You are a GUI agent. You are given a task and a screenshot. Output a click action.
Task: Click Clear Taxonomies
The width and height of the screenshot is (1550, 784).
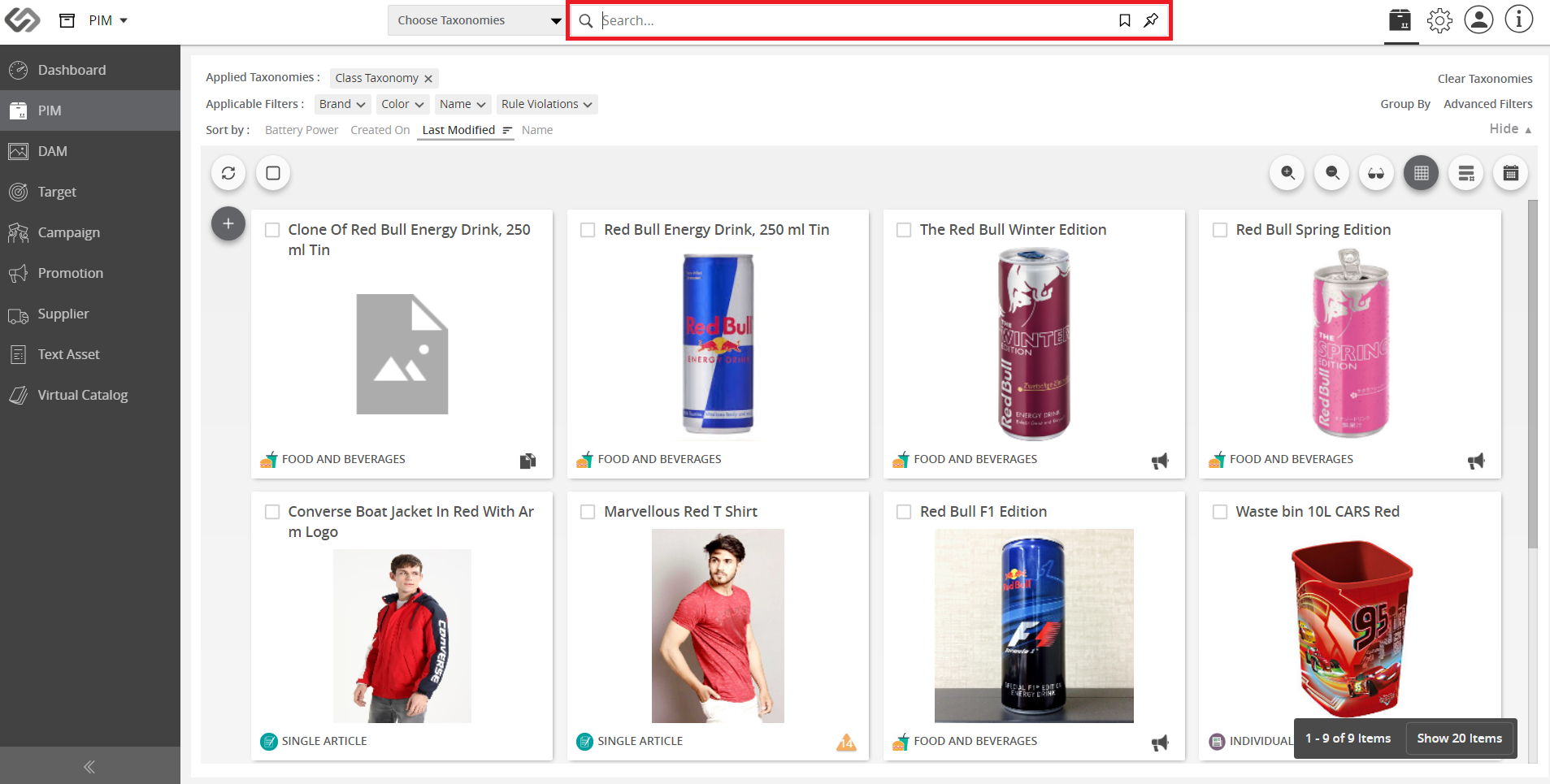(x=1485, y=79)
